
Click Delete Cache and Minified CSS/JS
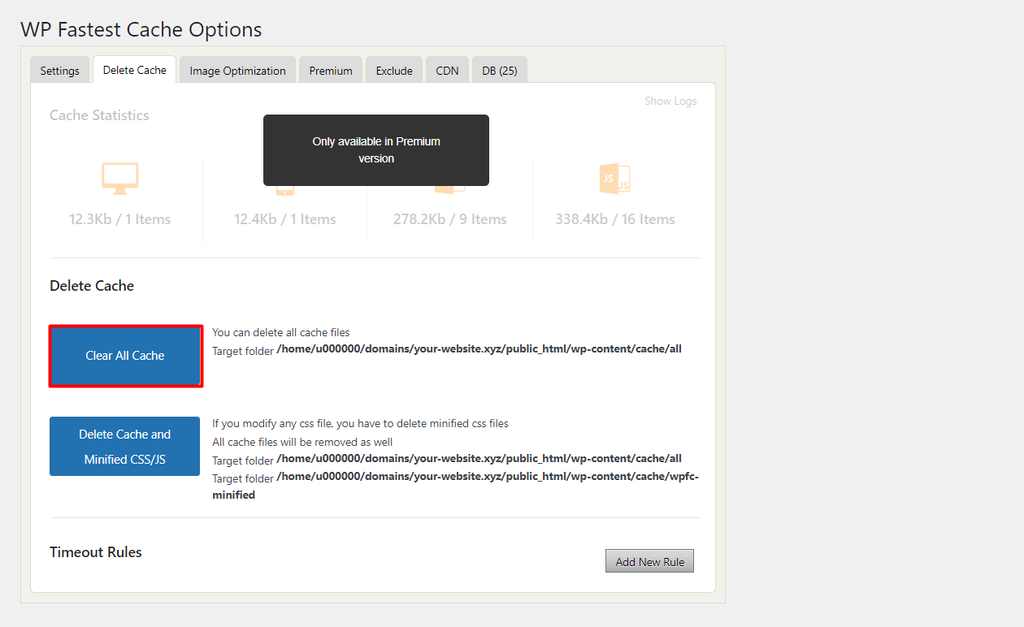click(x=124, y=446)
